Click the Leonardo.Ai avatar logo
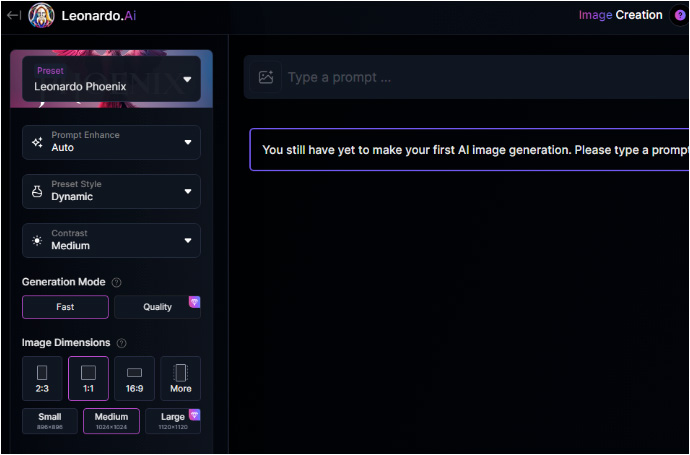Screen dimensions: 690x455 tap(41, 15)
